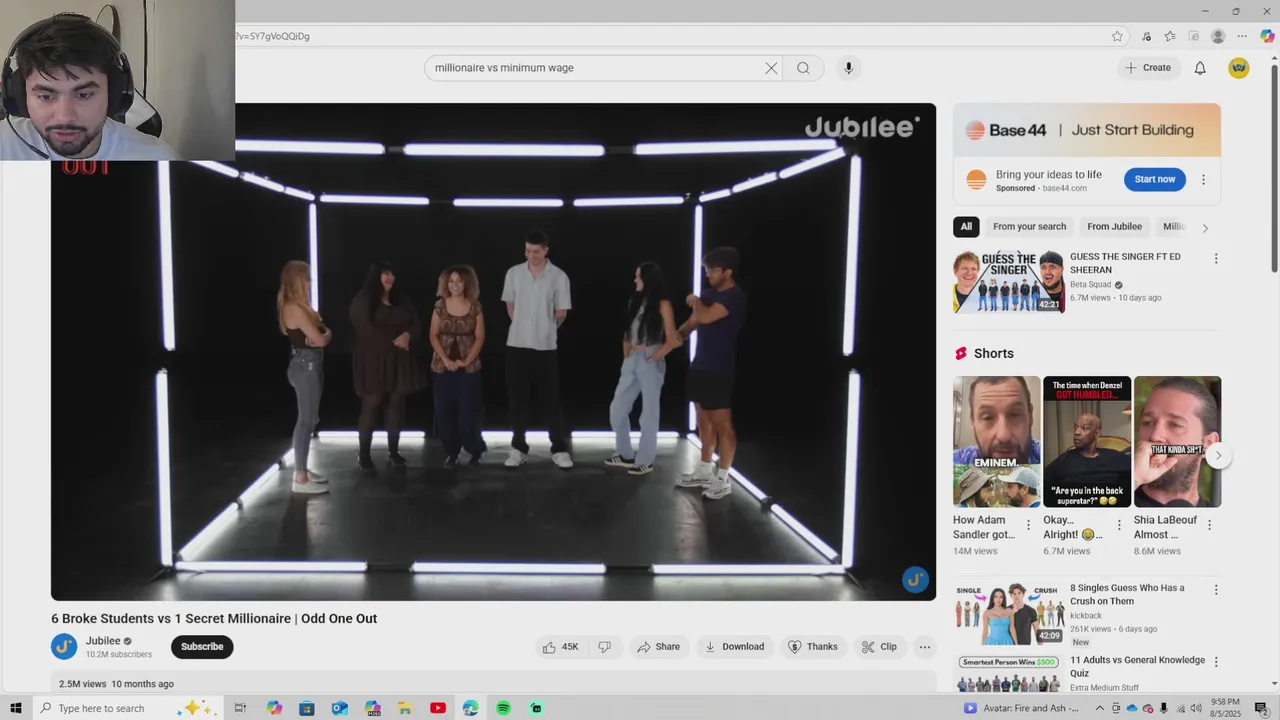The height and width of the screenshot is (720, 1280).
Task: Like the video with thumbs up
Action: pyautogui.click(x=560, y=647)
